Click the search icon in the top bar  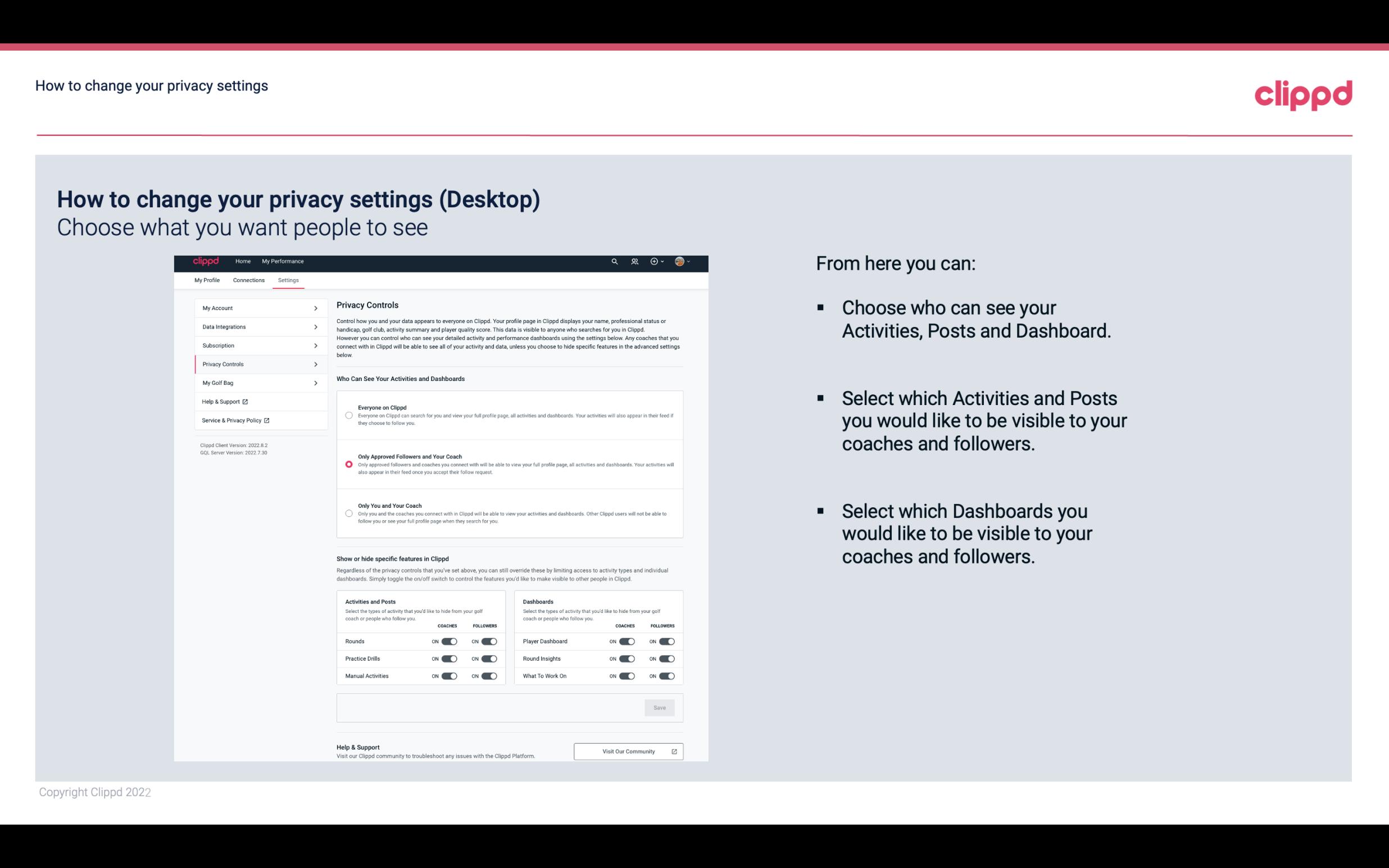[614, 261]
